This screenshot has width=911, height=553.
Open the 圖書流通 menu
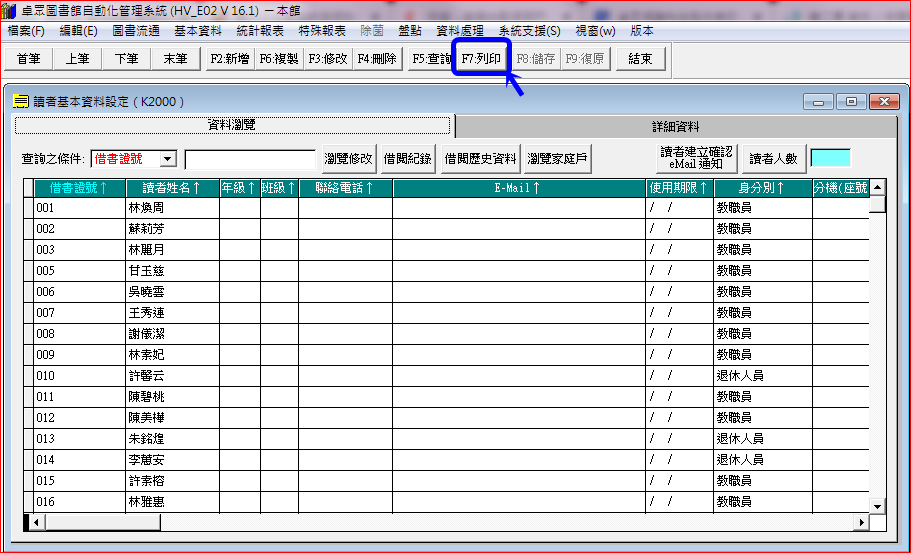pyautogui.click(x=136, y=31)
